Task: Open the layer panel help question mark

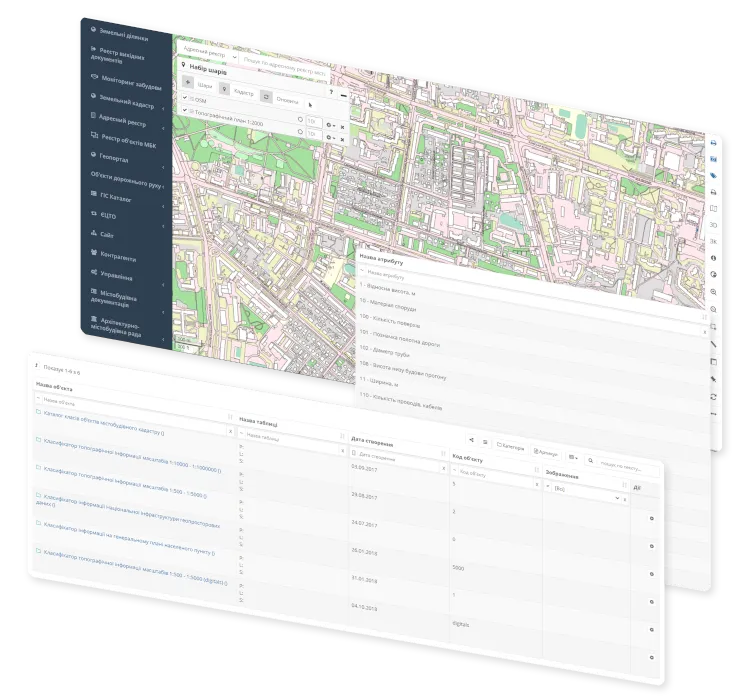Action: 331,92
